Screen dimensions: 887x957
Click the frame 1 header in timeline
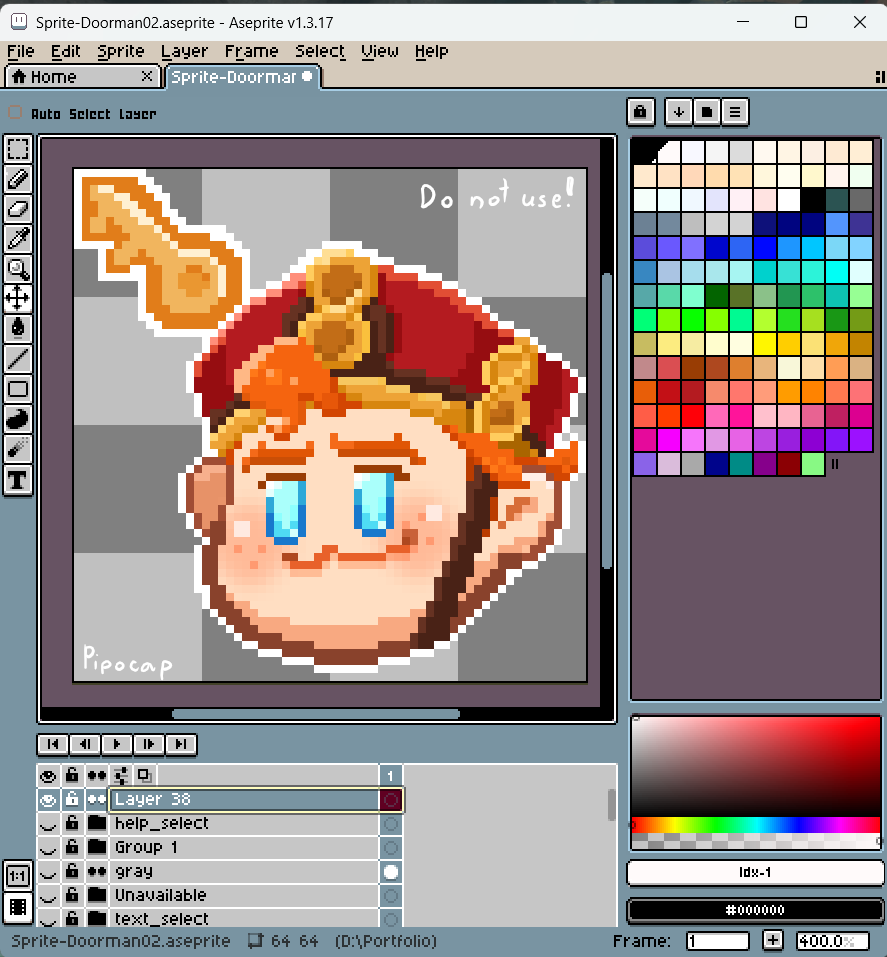(x=391, y=776)
